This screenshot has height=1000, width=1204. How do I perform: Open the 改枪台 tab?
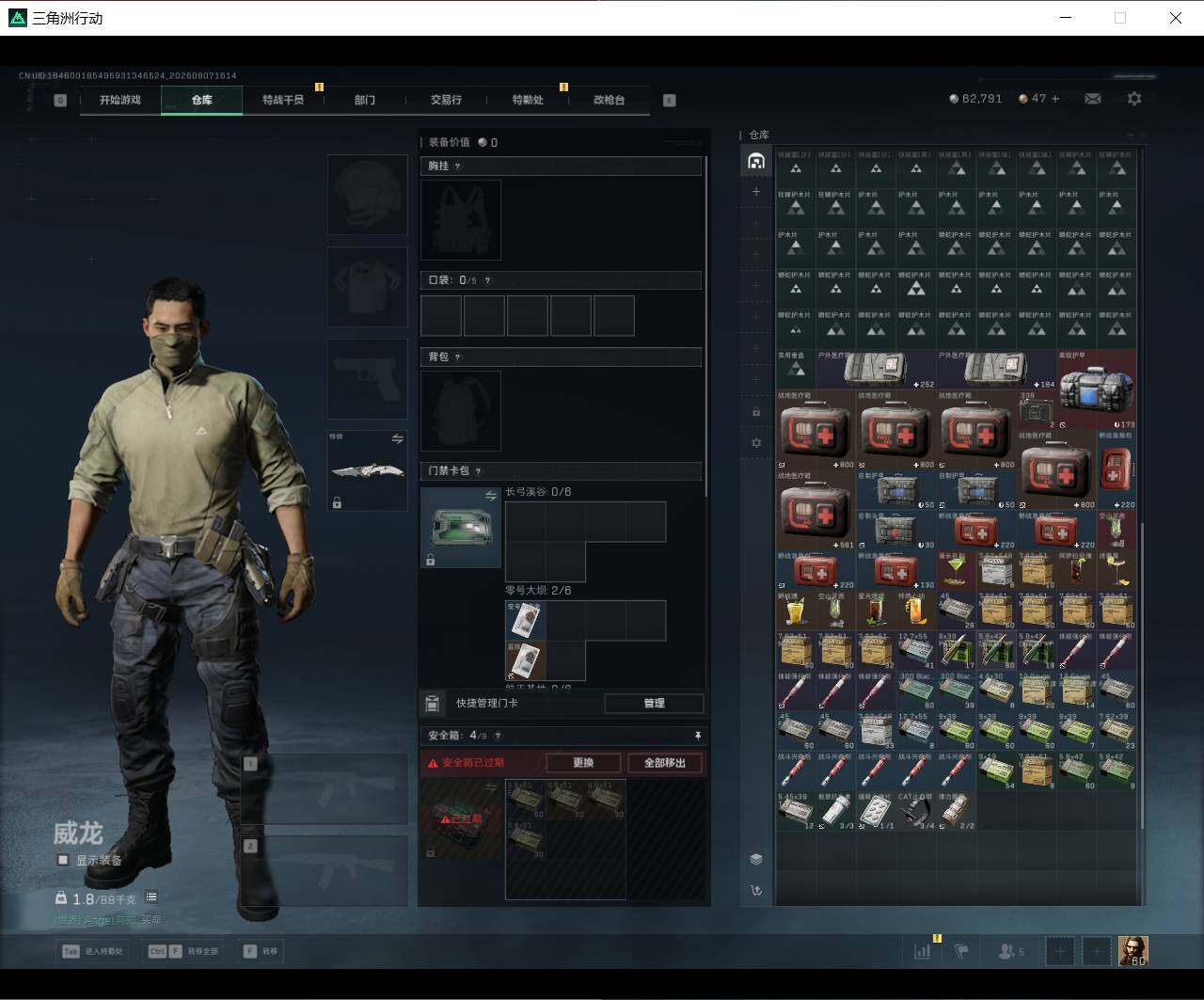pyautogui.click(x=609, y=100)
